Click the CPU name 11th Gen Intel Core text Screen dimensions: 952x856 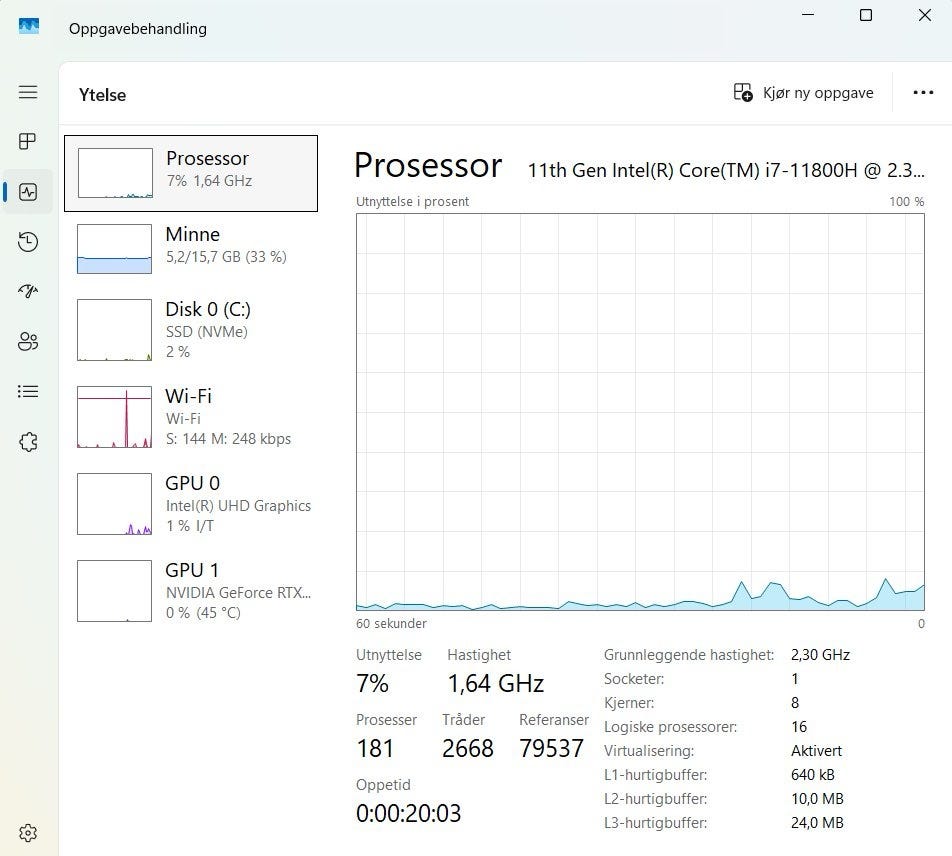[726, 170]
